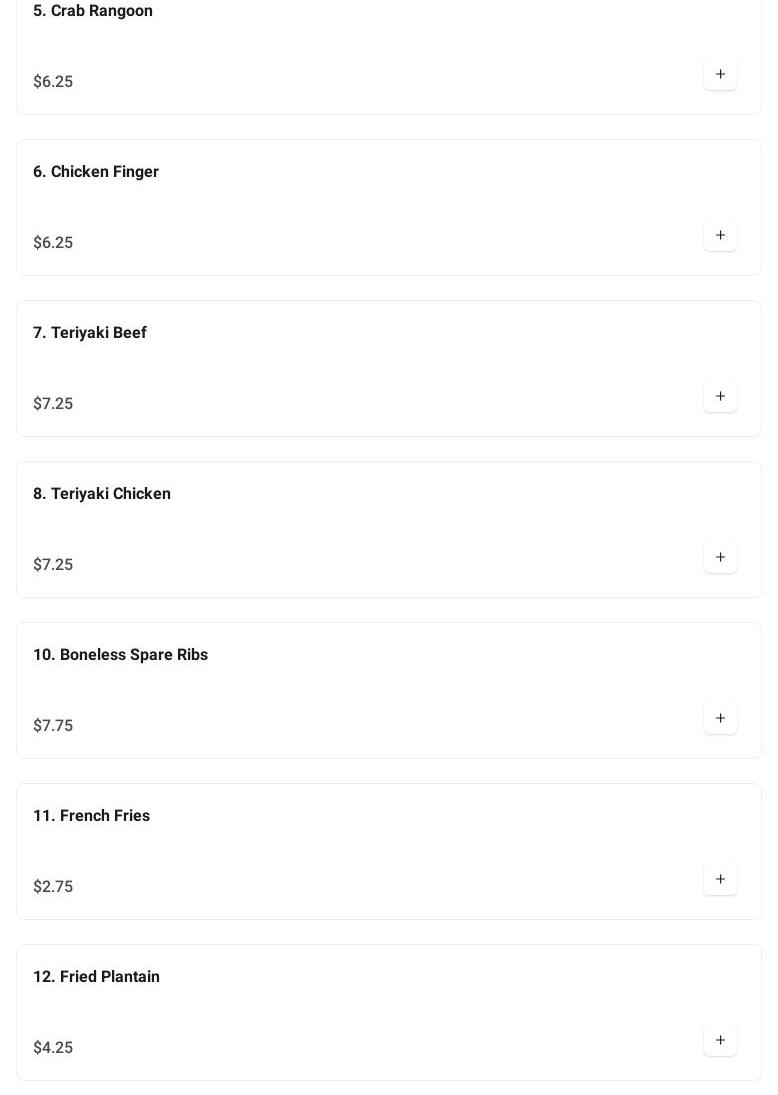Add Fried Plantain with the plus icon
Image resolution: width=778 pixels, height=1095 pixels.
[720, 1041]
